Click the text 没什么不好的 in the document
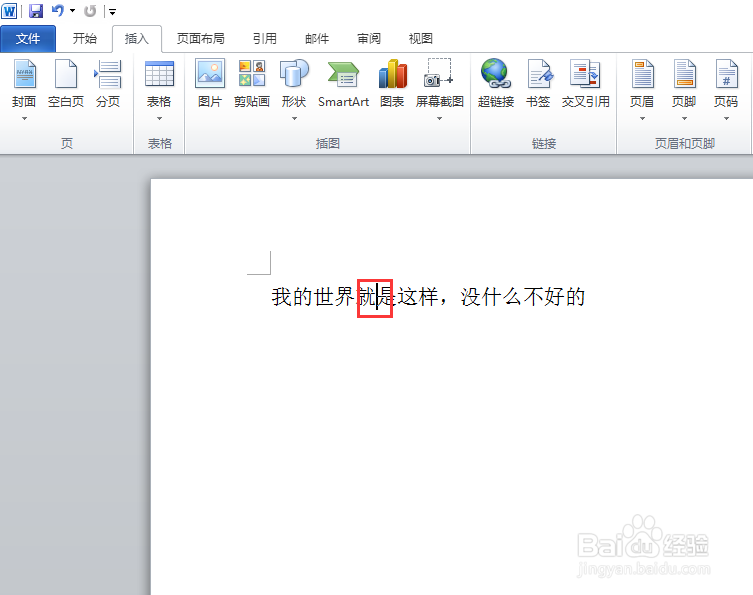The image size is (753, 595). tap(522, 297)
